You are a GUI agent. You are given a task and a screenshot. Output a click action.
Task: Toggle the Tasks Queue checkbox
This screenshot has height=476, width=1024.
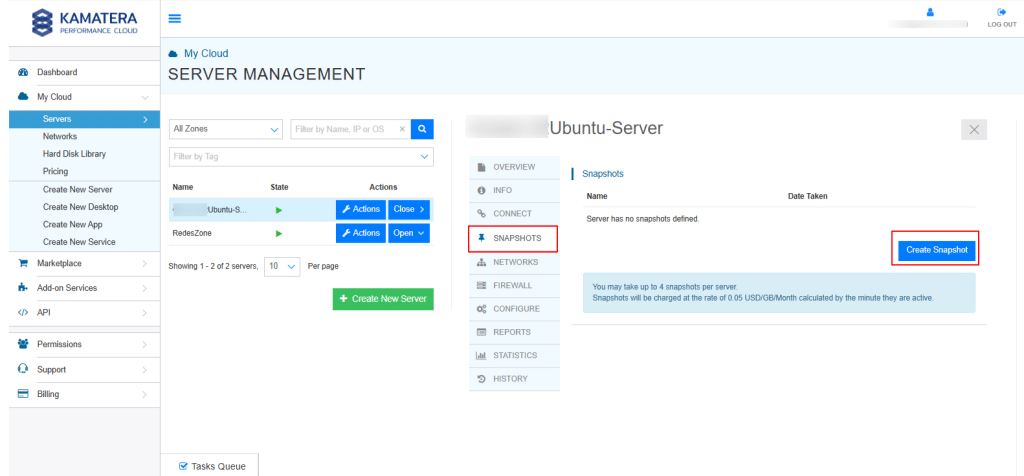183,466
